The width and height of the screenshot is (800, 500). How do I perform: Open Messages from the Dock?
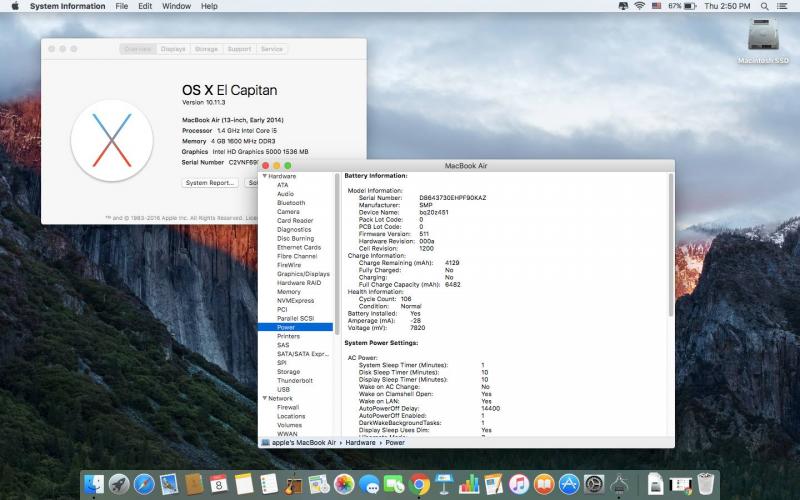pyautogui.click(x=369, y=484)
